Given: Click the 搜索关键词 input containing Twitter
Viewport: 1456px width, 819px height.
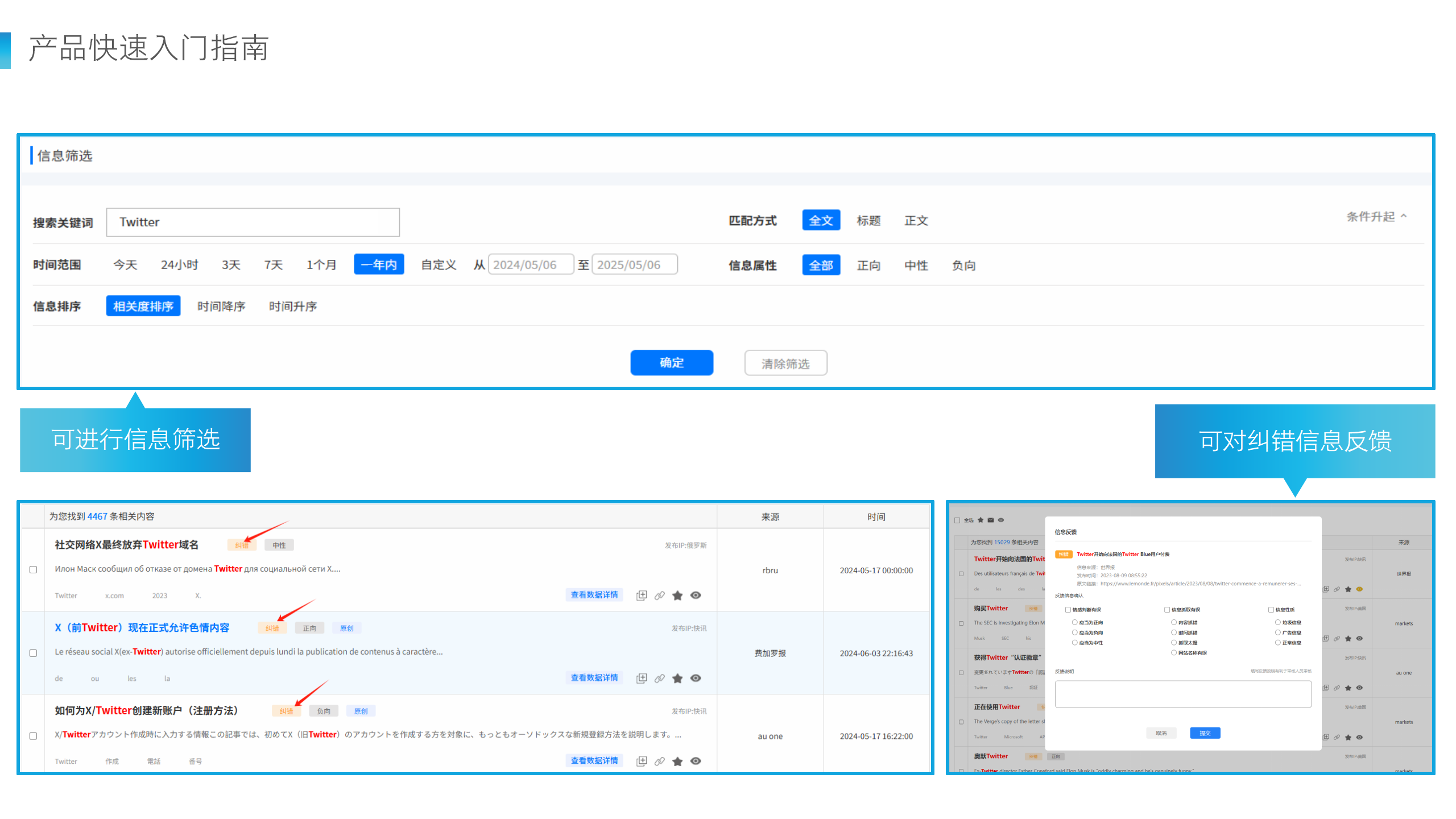Looking at the screenshot, I should click(253, 222).
